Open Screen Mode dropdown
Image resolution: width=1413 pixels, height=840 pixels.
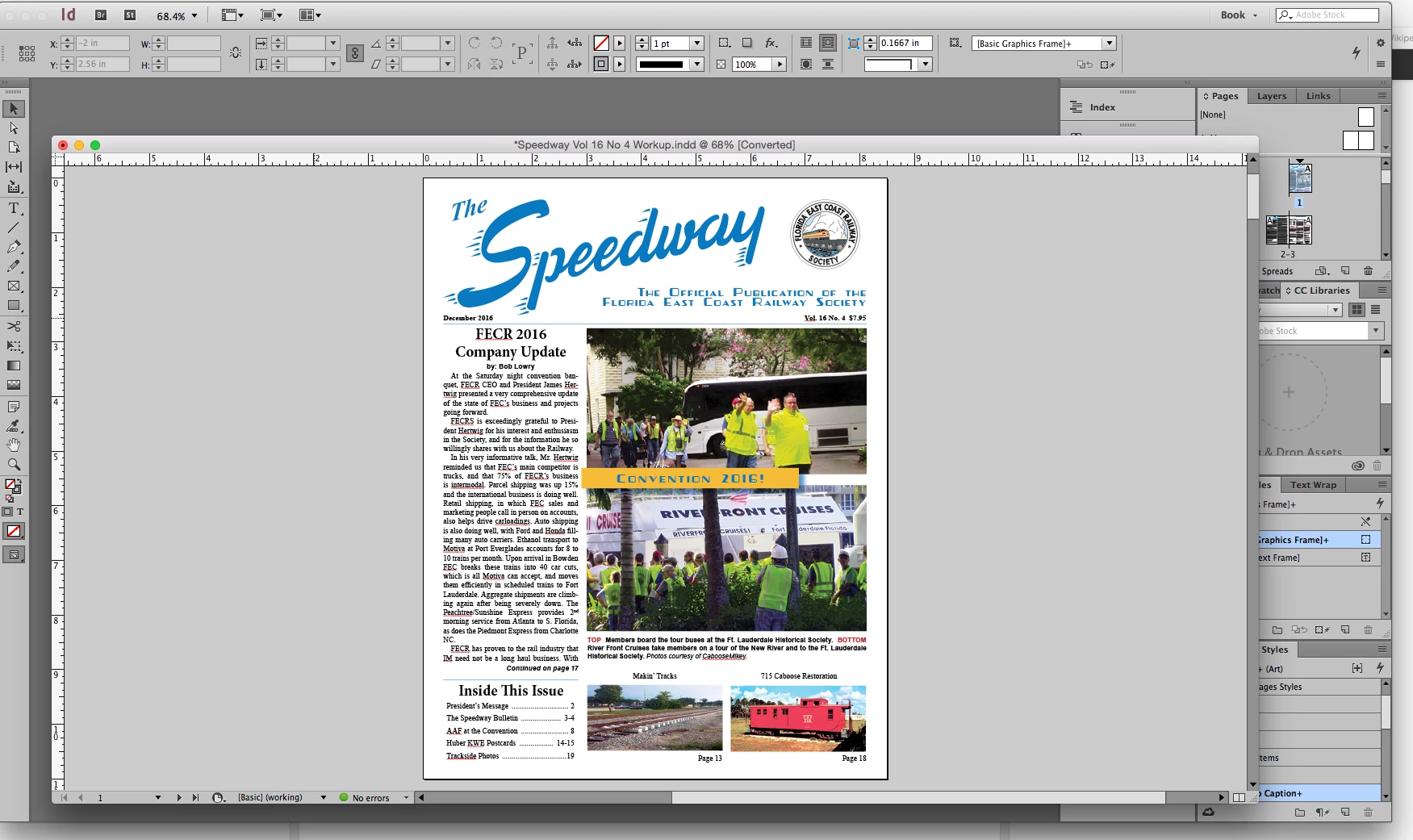271,15
